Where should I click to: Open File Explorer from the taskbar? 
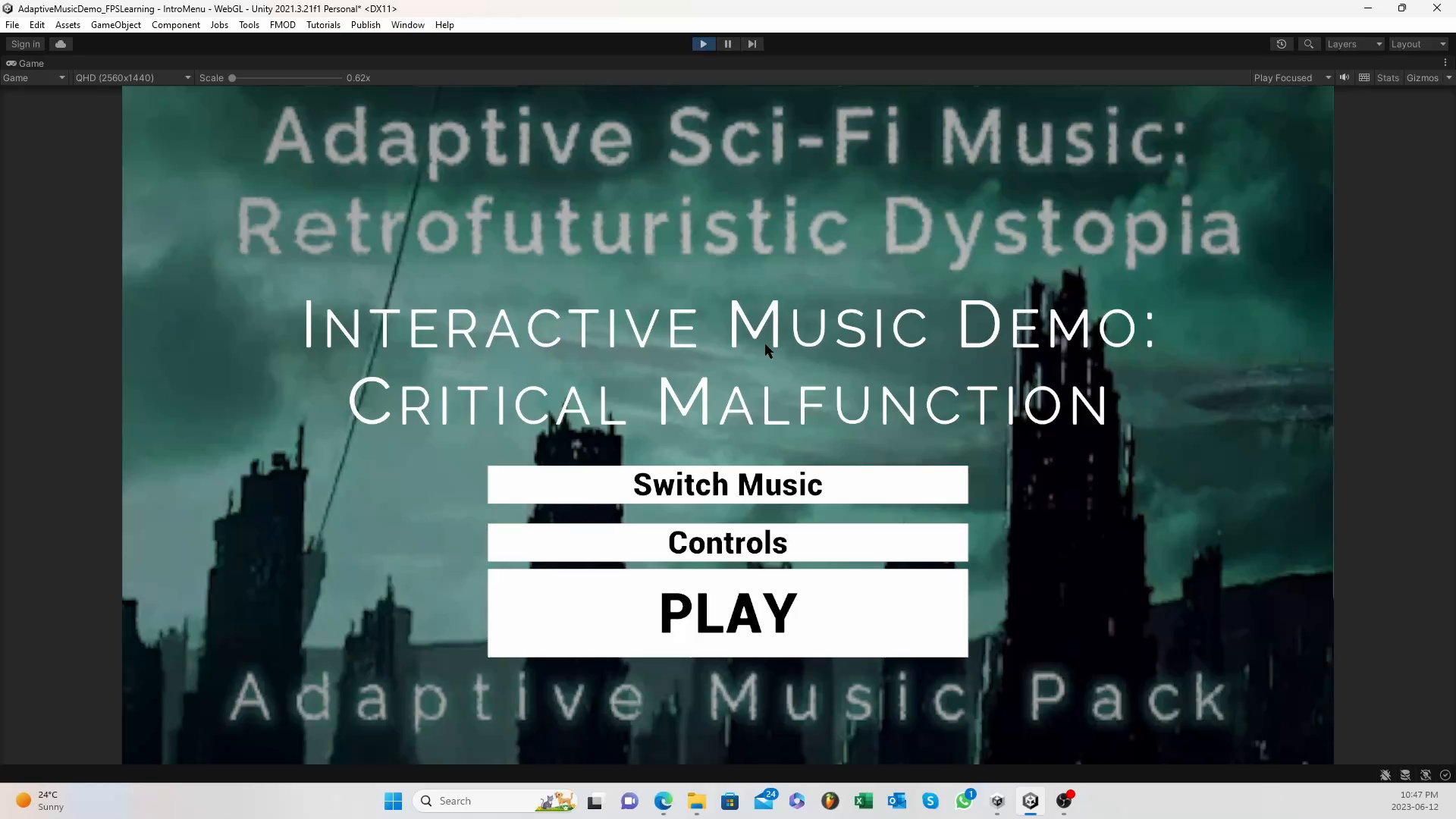[x=697, y=801]
